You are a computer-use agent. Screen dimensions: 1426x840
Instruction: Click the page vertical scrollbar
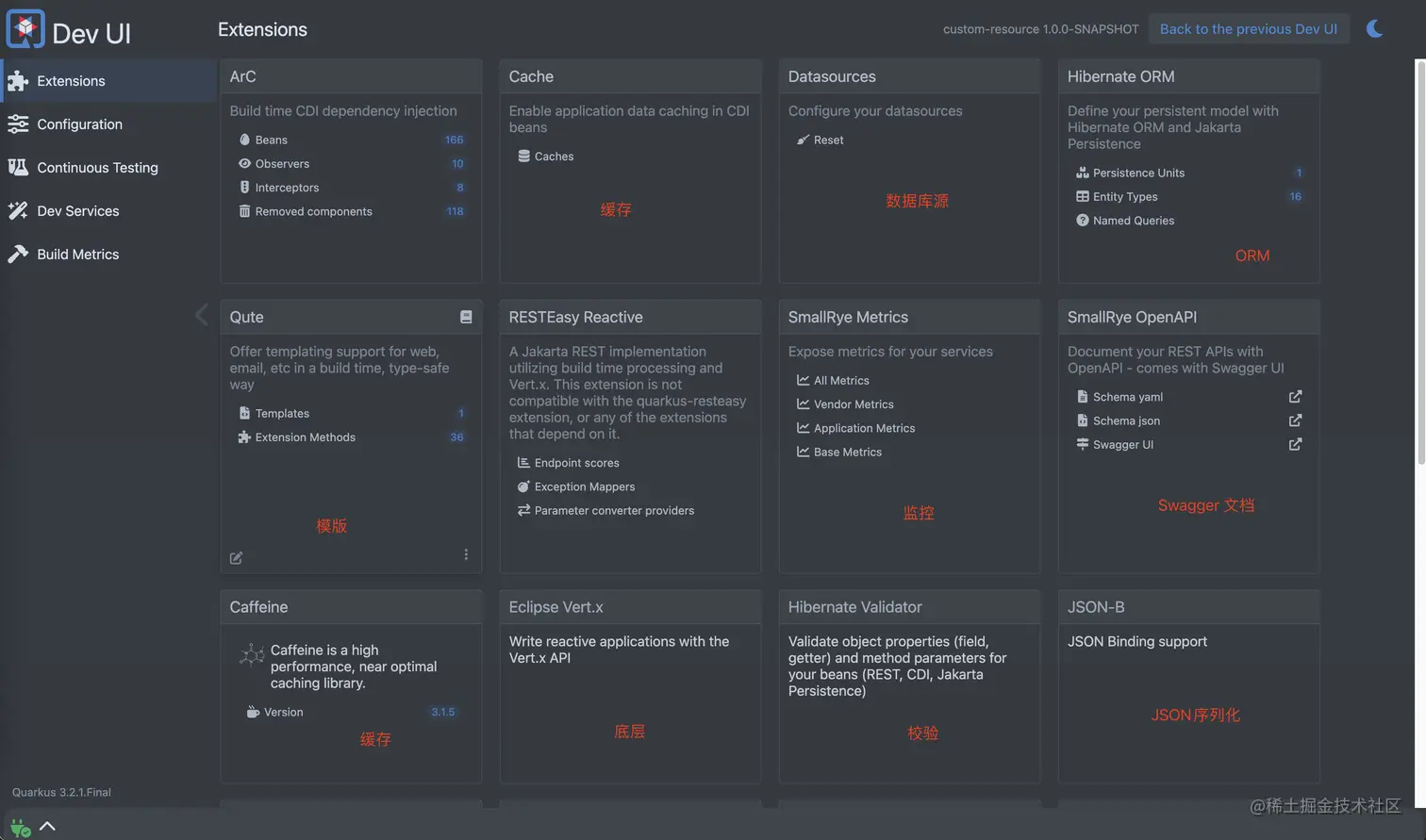[1420, 264]
